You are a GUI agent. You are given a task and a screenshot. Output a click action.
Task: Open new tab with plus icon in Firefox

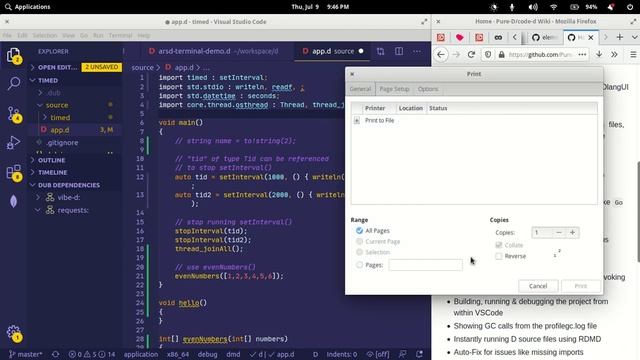(620, 37)
